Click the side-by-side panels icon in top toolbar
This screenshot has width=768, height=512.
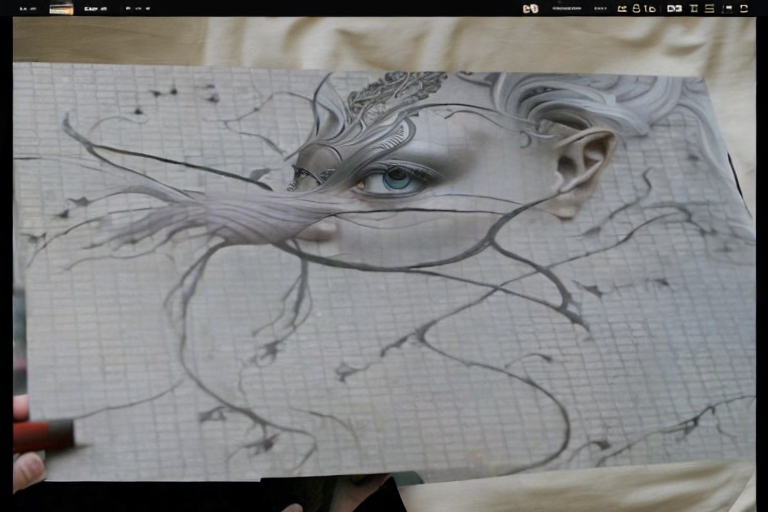[x=674, y=8]
